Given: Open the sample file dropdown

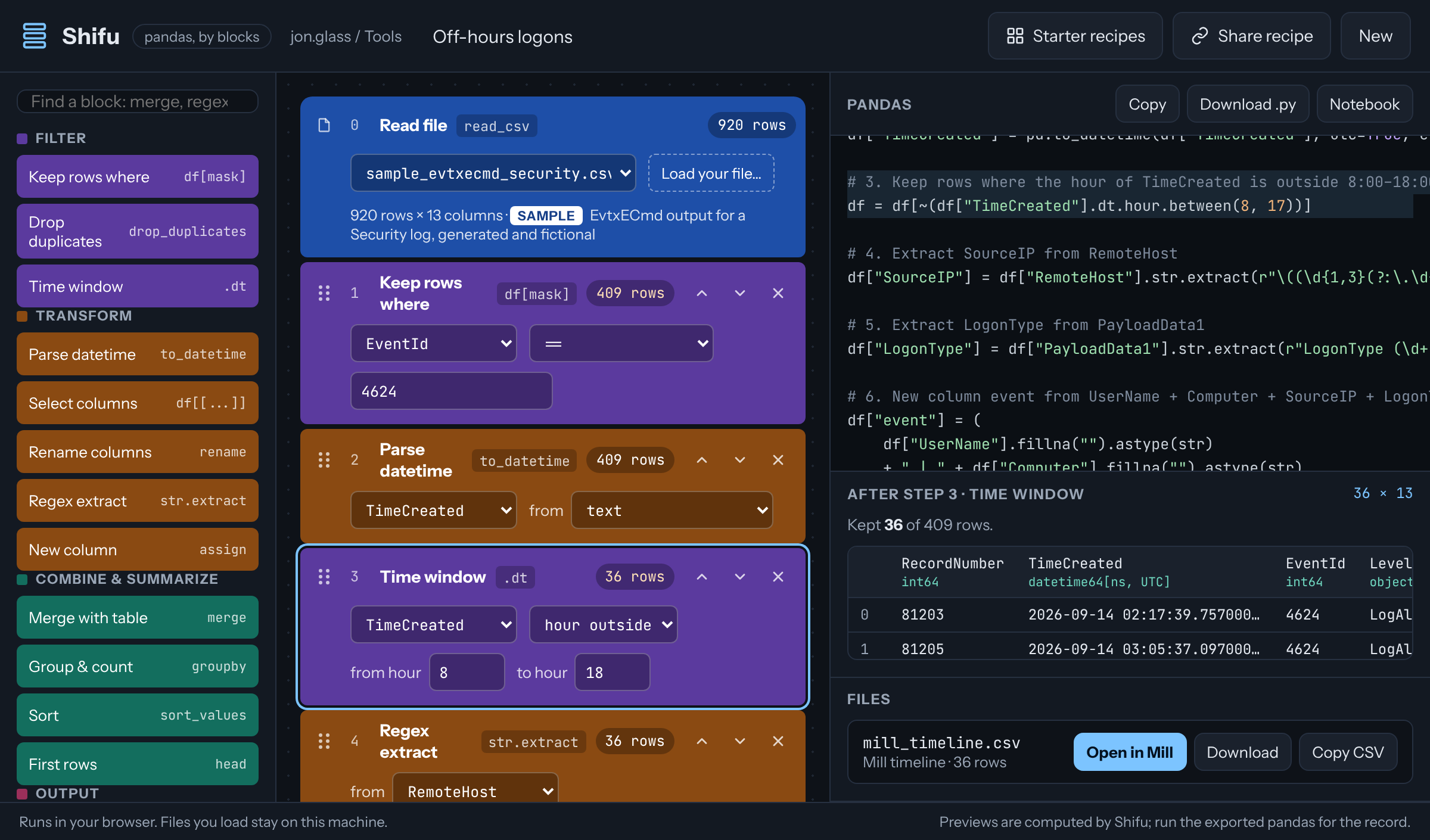Looking at the screenshot, I should point(493,173).
